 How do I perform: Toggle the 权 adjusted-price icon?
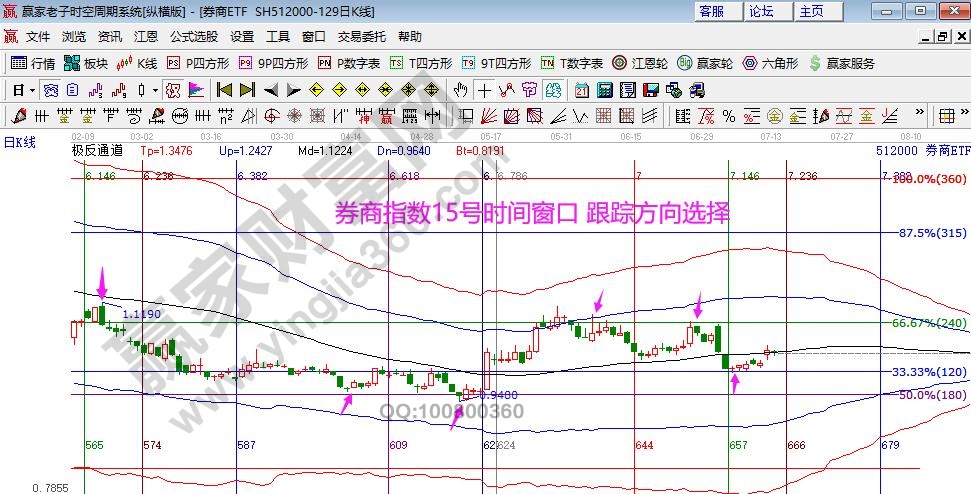coord(172,91)
